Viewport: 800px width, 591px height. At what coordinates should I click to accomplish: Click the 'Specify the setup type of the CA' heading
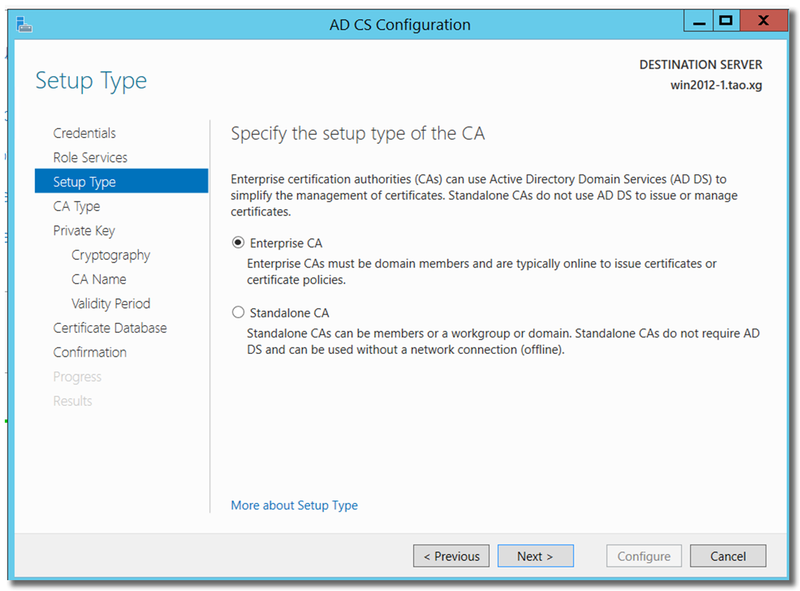click(x=358, y=134)
